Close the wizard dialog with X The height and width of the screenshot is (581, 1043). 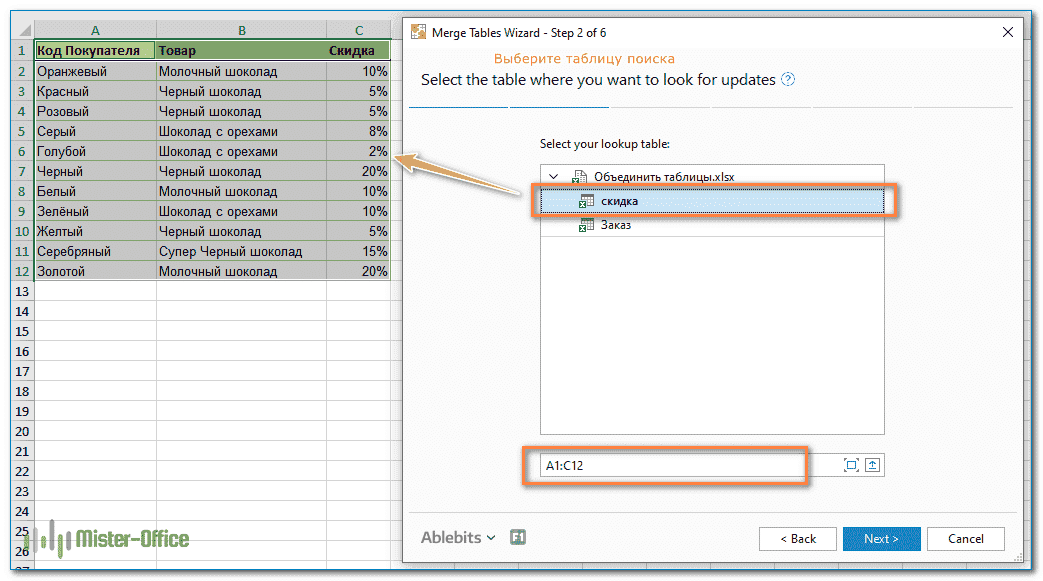[1007, 32]
